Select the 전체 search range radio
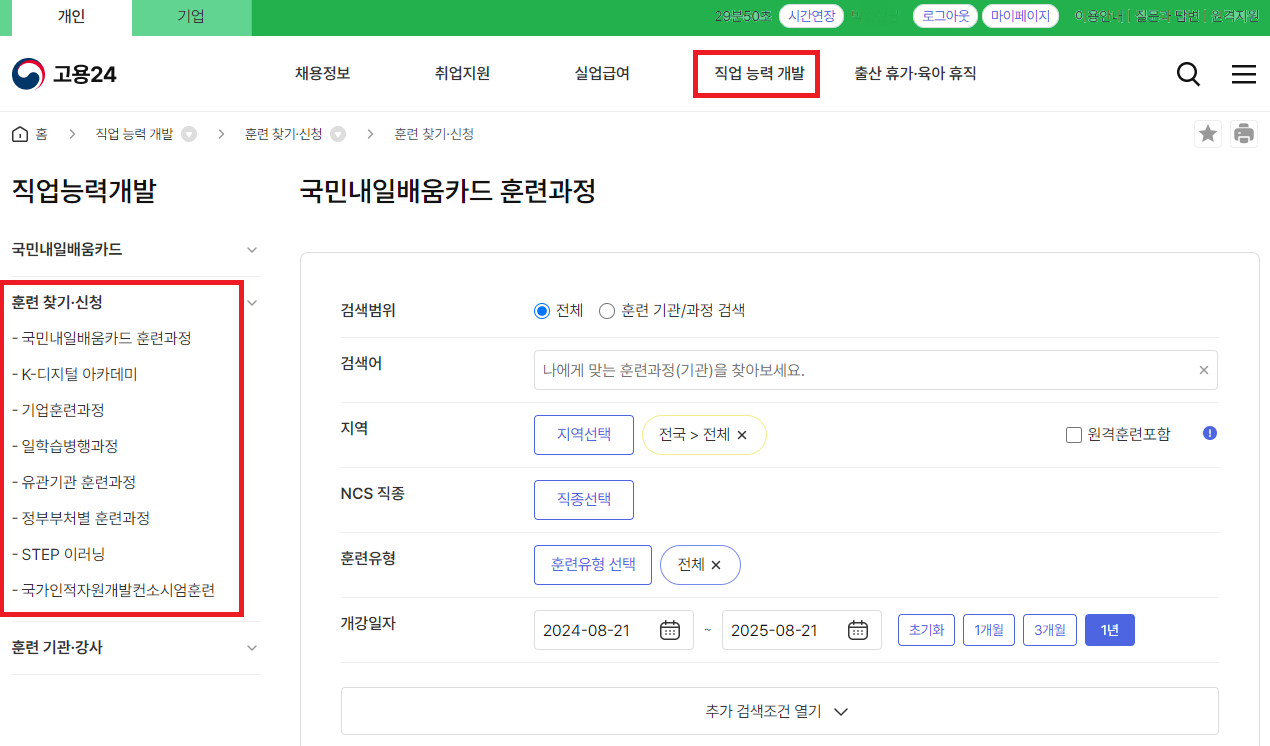The height and width of the screenshot is (746, 1270). click(543, 311)
